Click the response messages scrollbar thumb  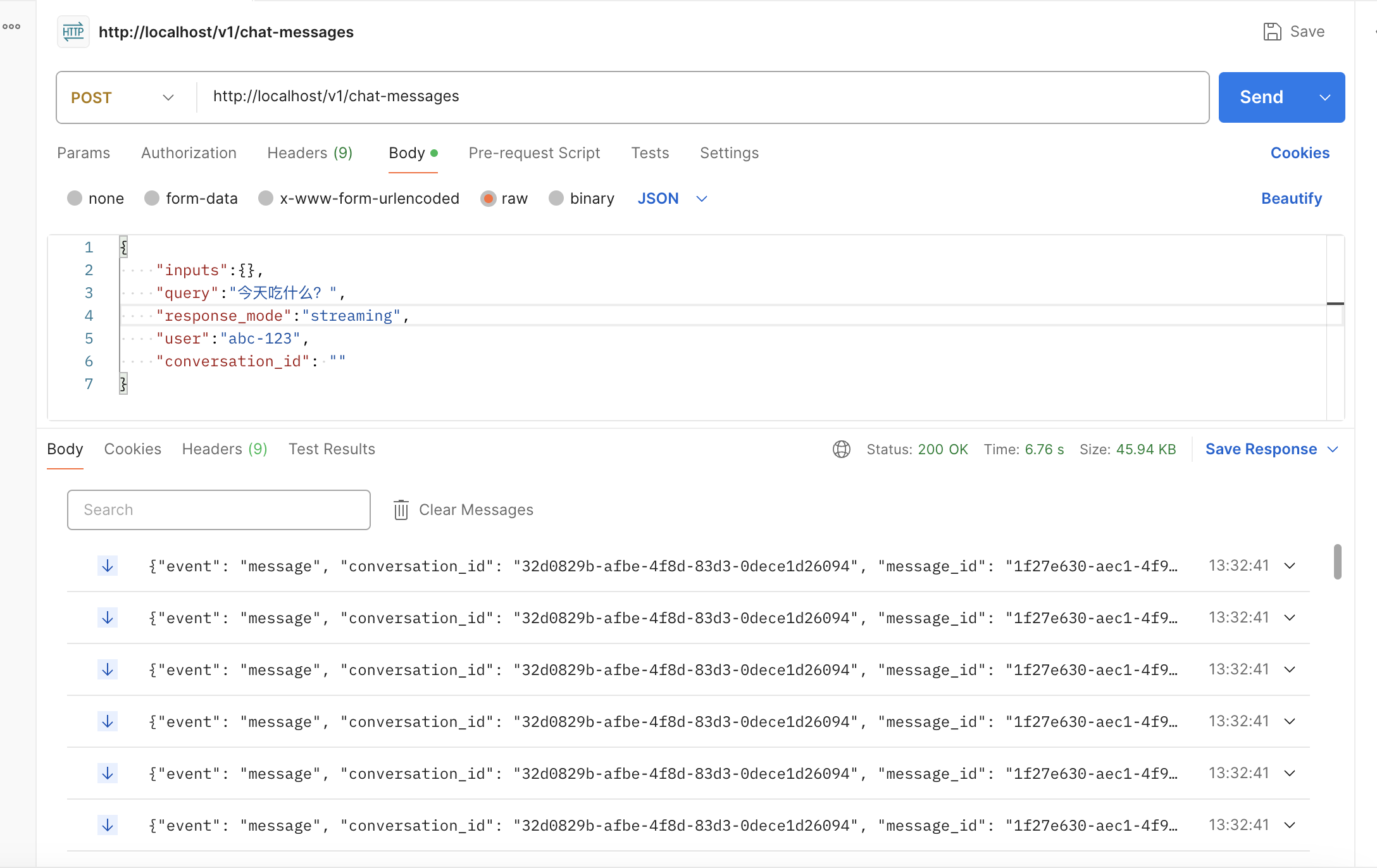(x=1337, y=562)
